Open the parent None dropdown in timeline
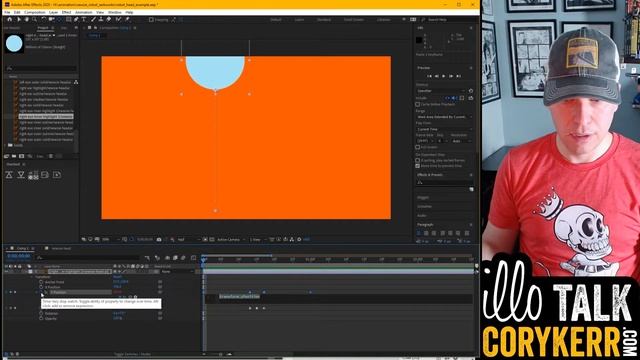 coord(177,271)
